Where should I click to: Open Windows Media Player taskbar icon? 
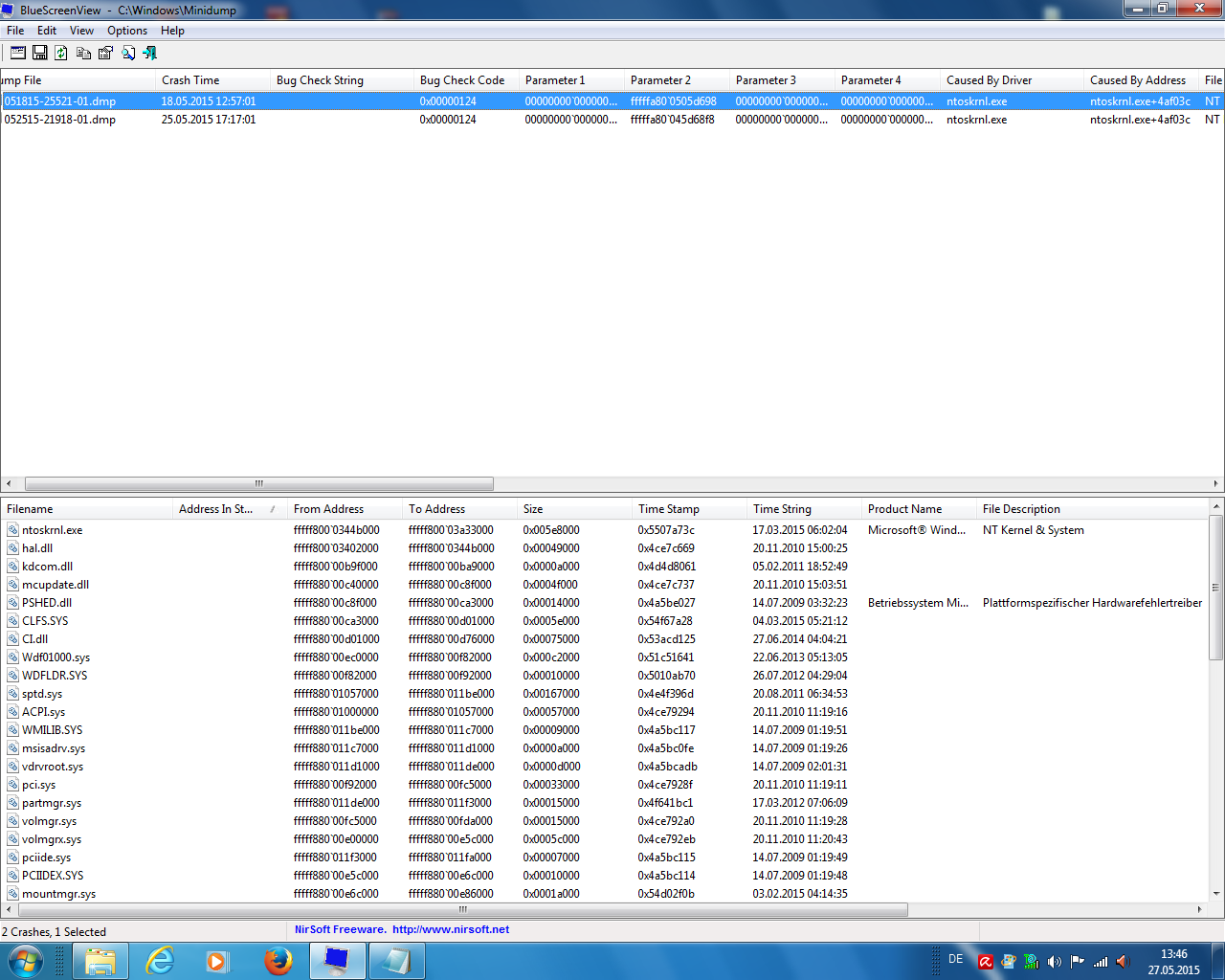click(218, 961)
